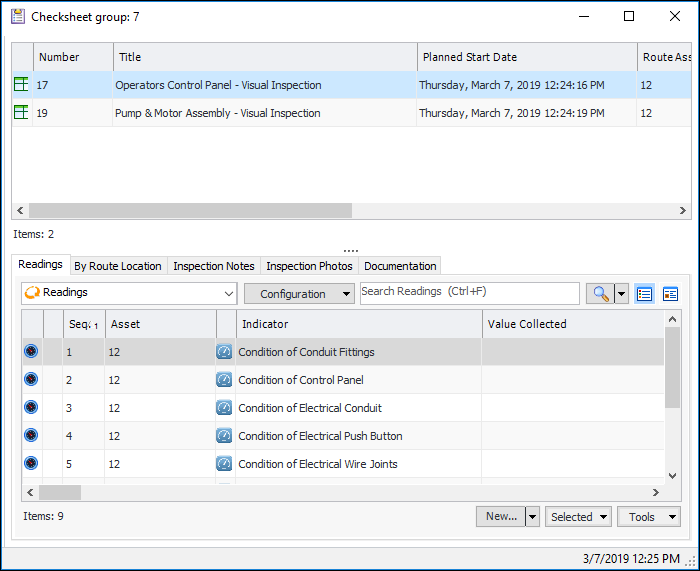This screenshot has height=571, width=700.
Task: Click the New... button
Action: [500, 517]
